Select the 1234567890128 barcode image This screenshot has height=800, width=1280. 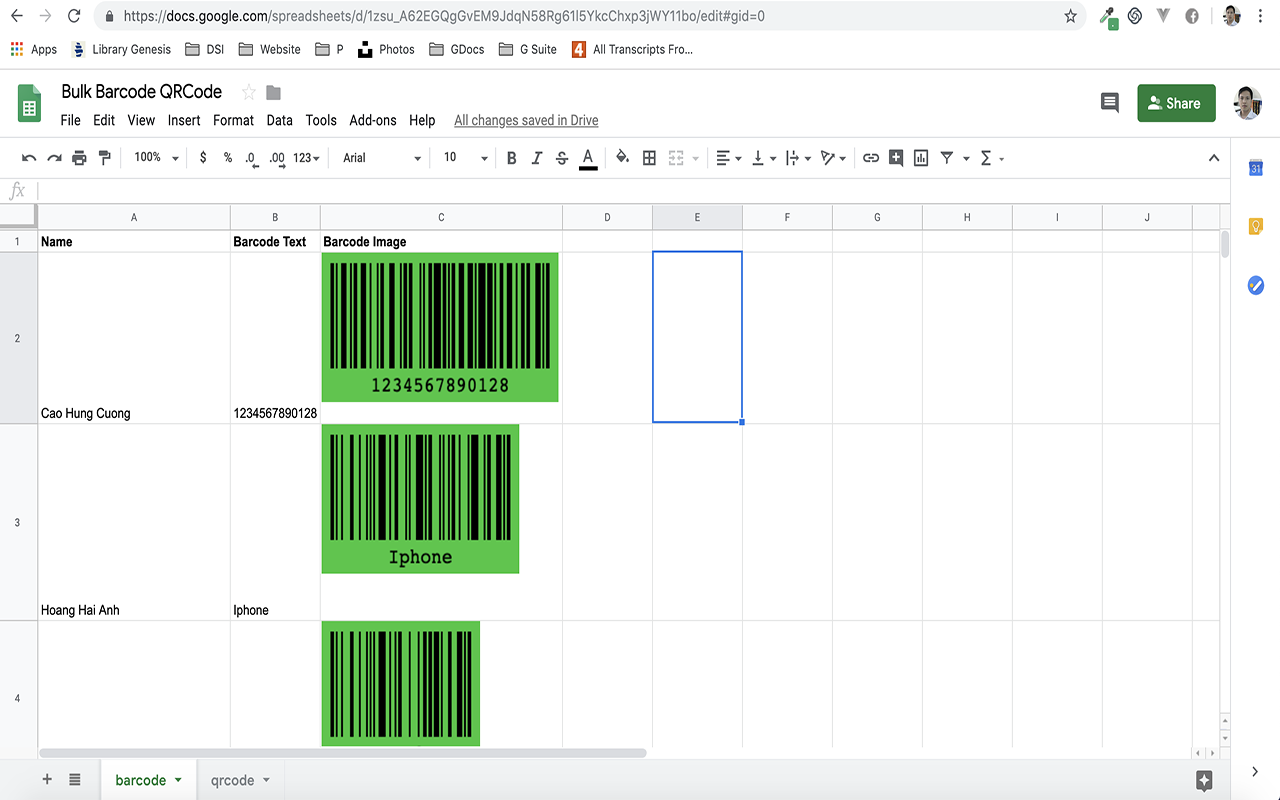(440, 327)
